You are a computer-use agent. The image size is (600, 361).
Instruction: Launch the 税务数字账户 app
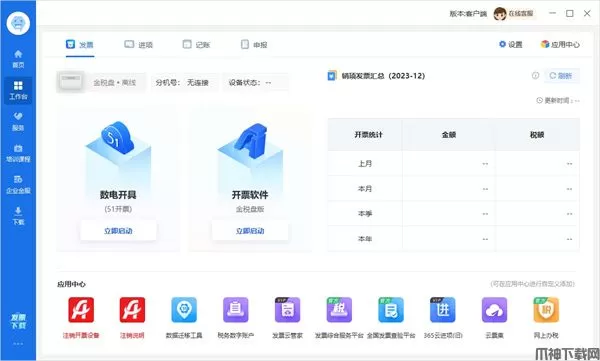(236, 318)
